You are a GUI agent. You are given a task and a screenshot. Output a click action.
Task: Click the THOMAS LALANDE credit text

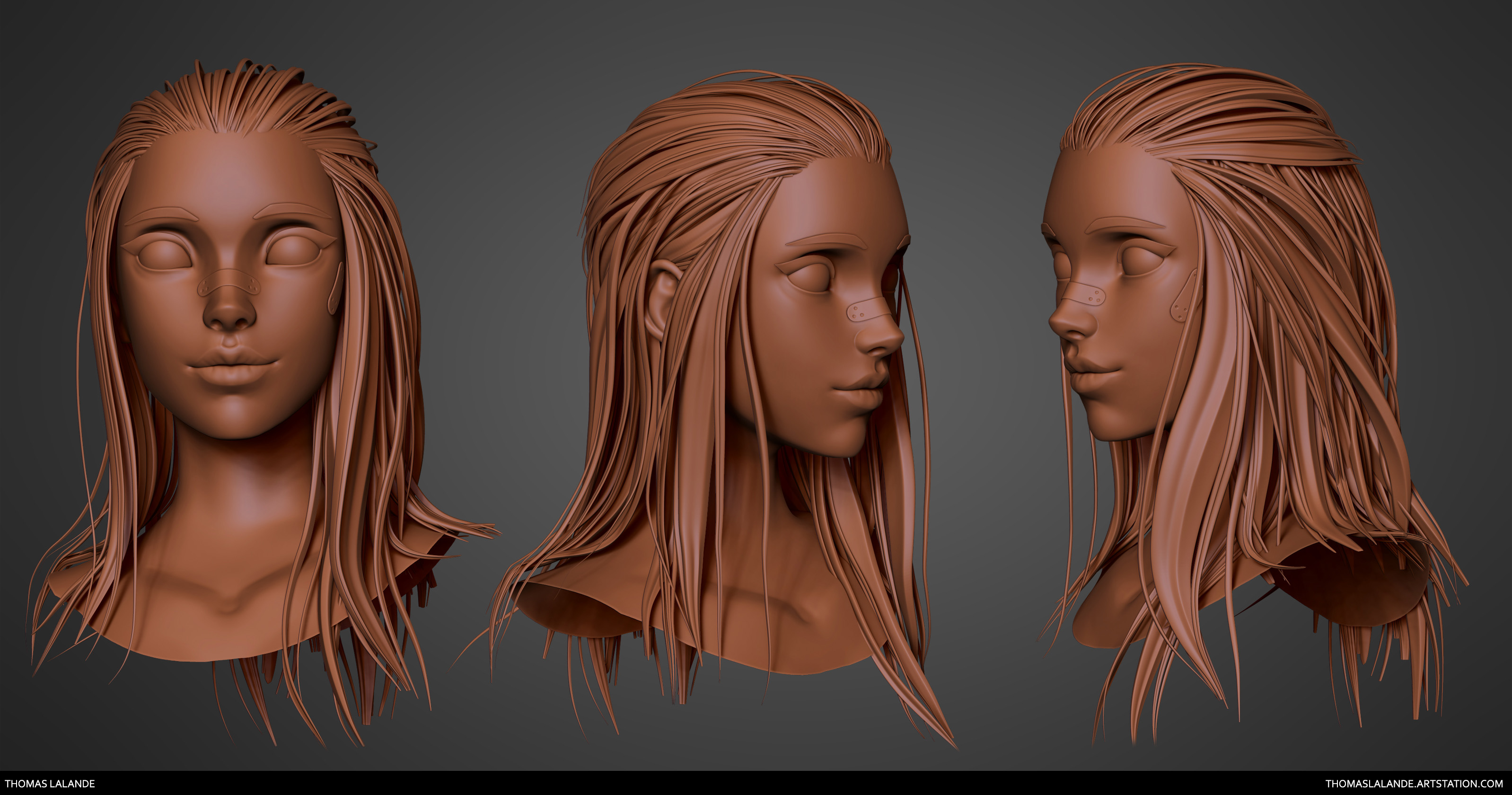tap(50, 783)
